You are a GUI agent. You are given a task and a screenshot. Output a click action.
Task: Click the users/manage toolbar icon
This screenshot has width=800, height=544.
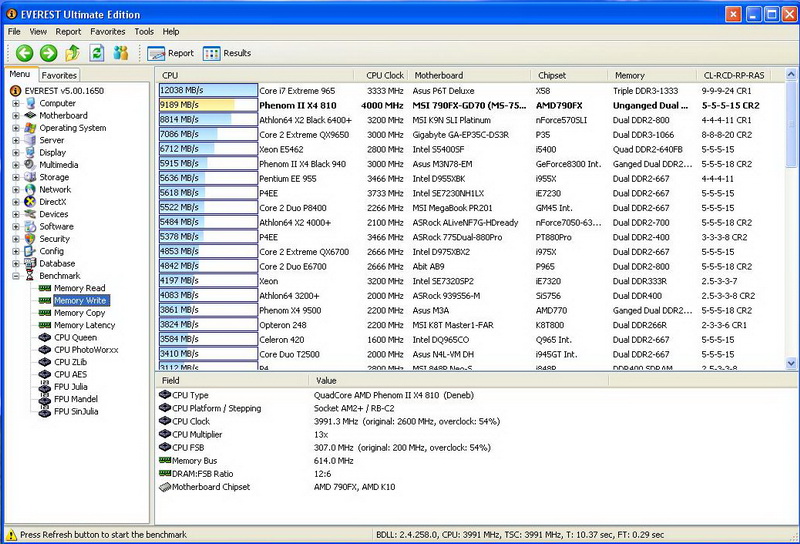[121, 53]
